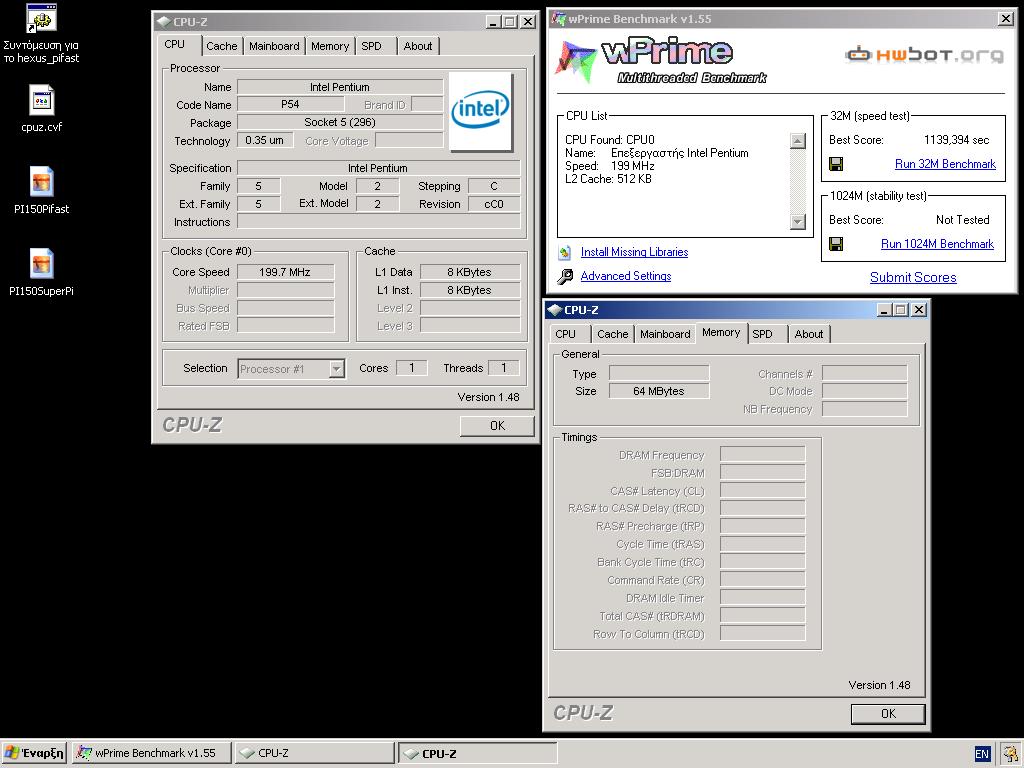Expand the Processor #1 selection dropdown
The image size is (1024, 768).
point(336,369)
